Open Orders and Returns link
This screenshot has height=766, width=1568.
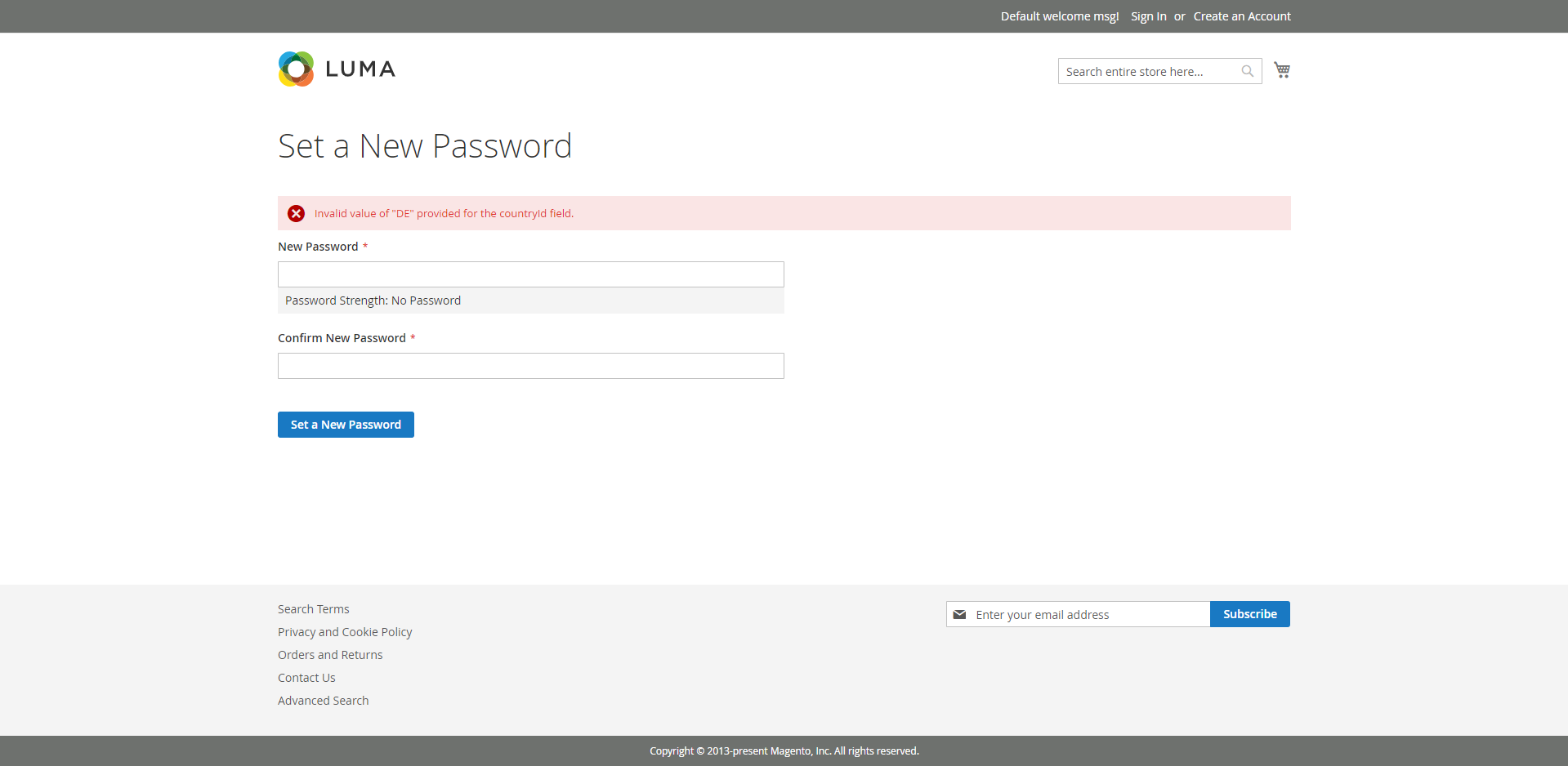tap(330, 655)
